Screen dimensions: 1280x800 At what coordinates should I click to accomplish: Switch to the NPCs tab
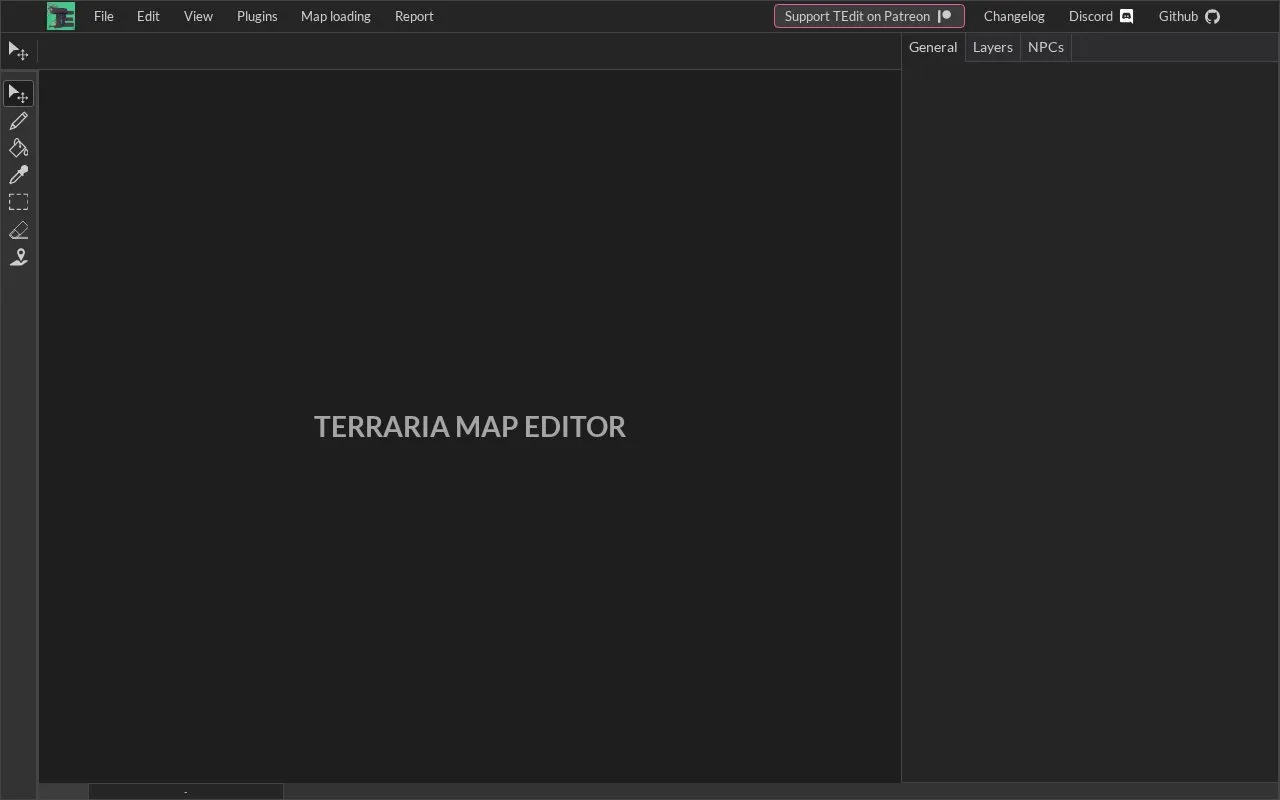pos(1046,47)
